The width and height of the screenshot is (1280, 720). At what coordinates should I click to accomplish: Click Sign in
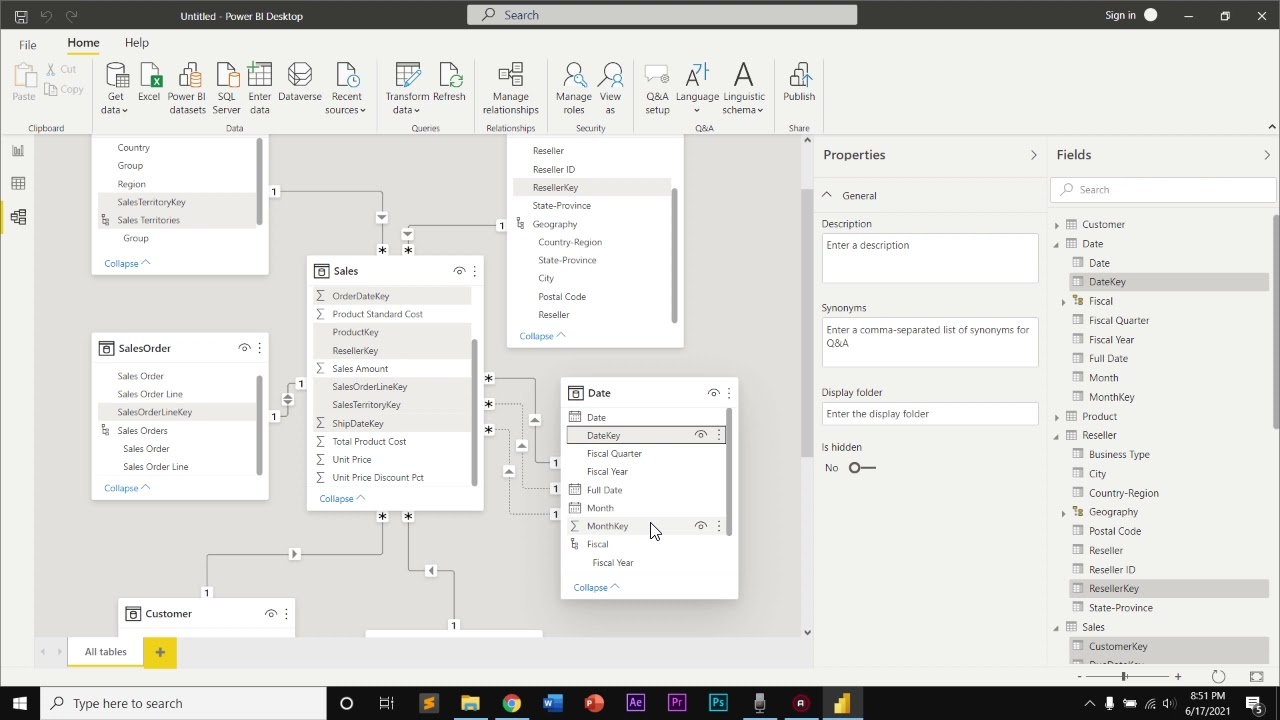(1120, 15)
